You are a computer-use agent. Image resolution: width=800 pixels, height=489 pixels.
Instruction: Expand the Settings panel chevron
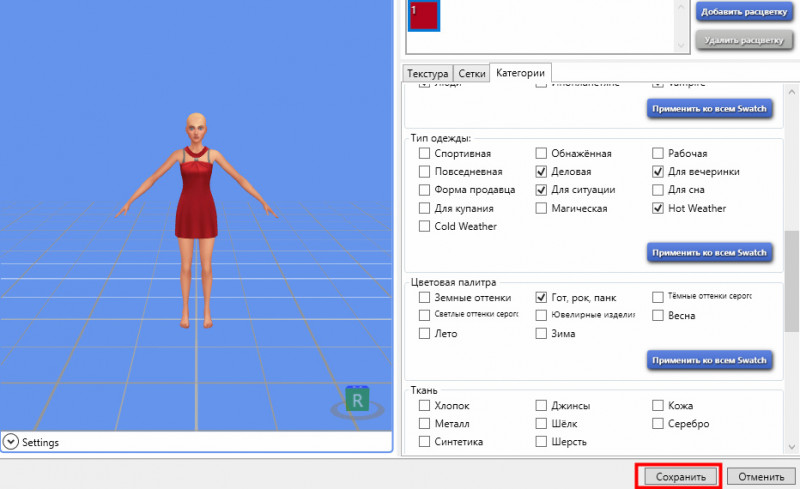[11, 442]
